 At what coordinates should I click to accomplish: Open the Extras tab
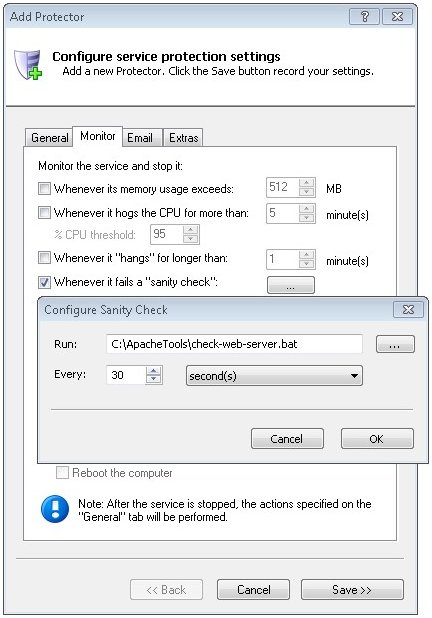(183, 138)
